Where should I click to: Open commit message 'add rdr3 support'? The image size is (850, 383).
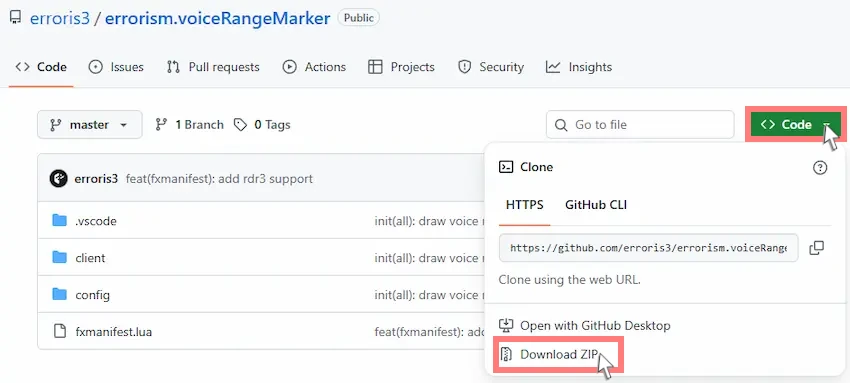(x=219, y=179)
